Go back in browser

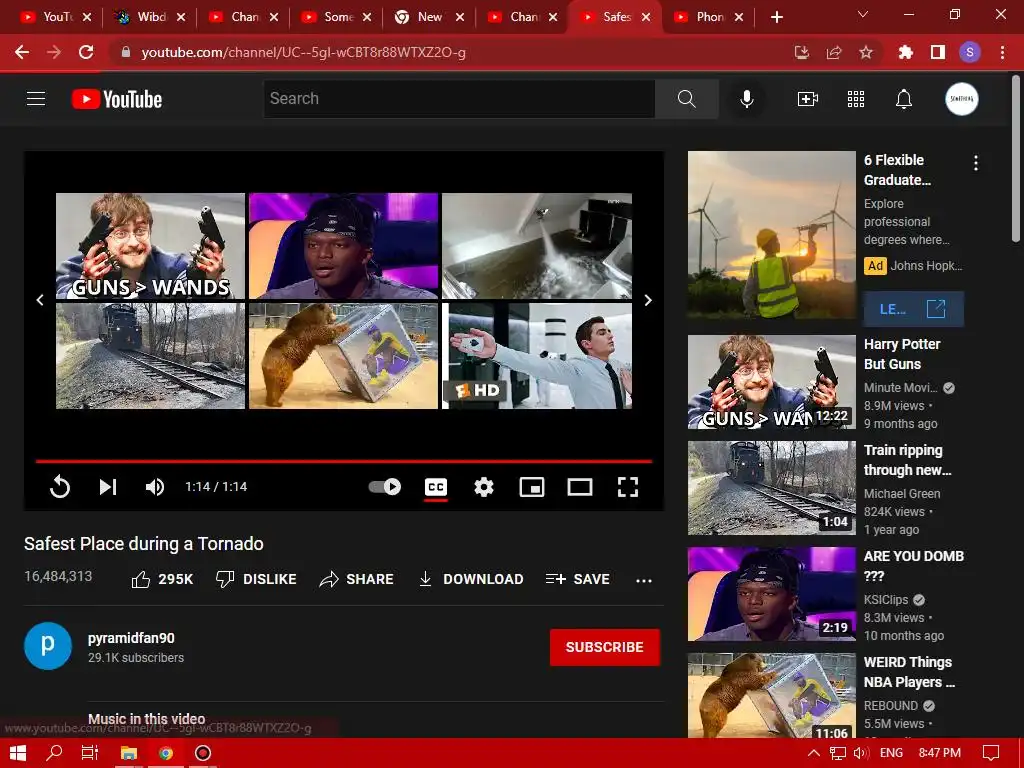(x=22, y=52)
